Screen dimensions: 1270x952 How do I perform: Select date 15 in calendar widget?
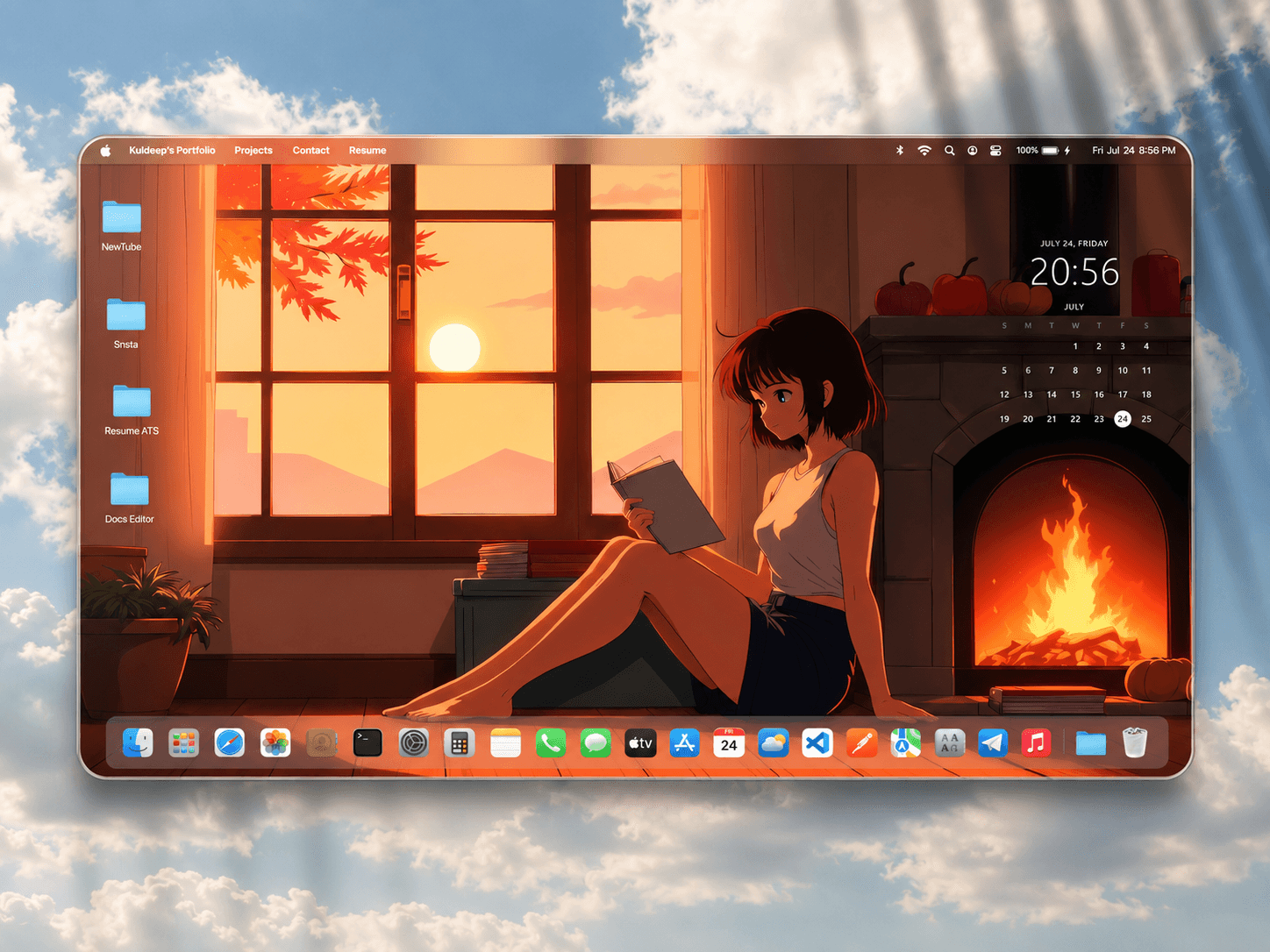click(x=1075, y=394)
